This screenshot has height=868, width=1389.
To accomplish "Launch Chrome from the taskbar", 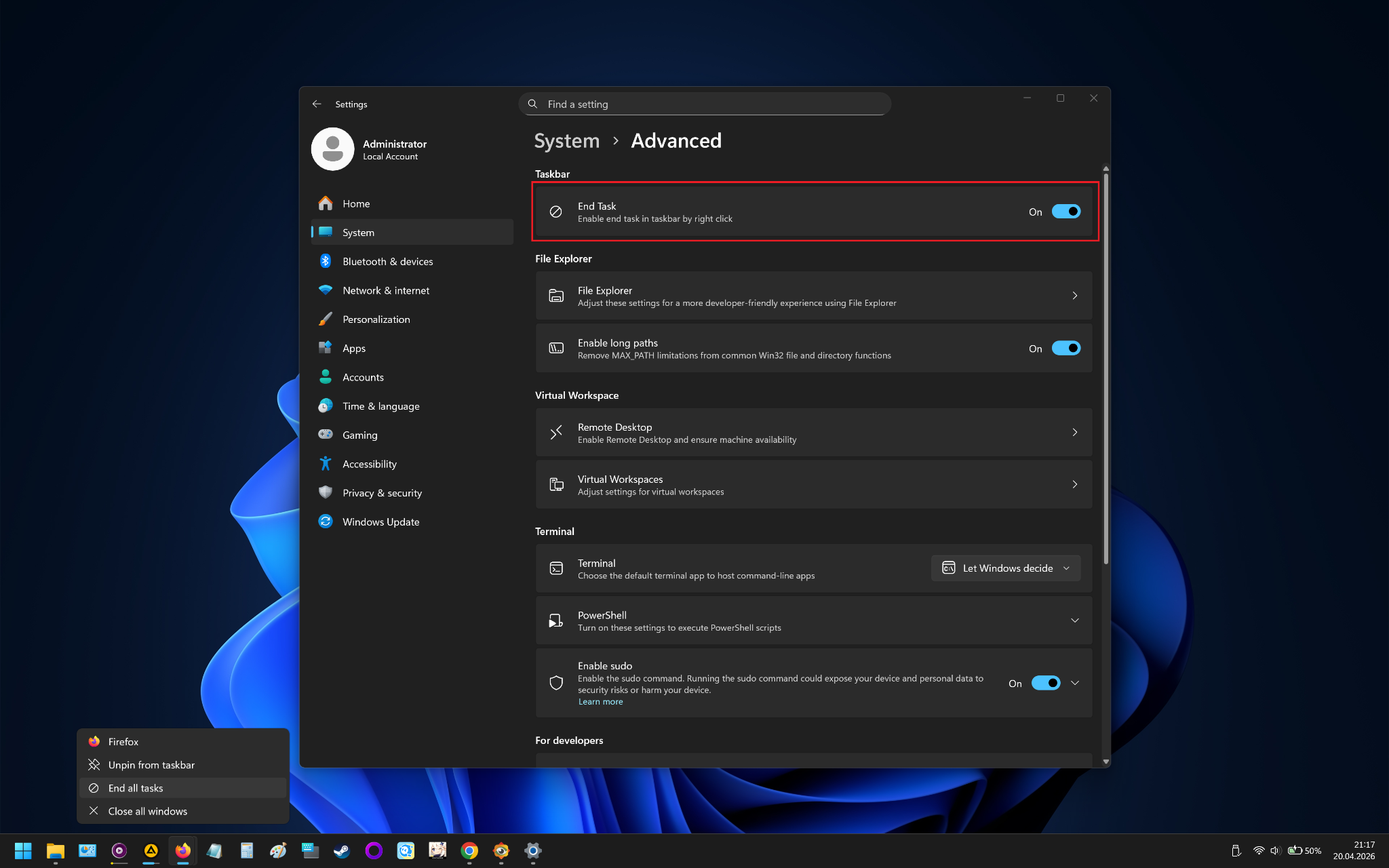I will [469, 850].
